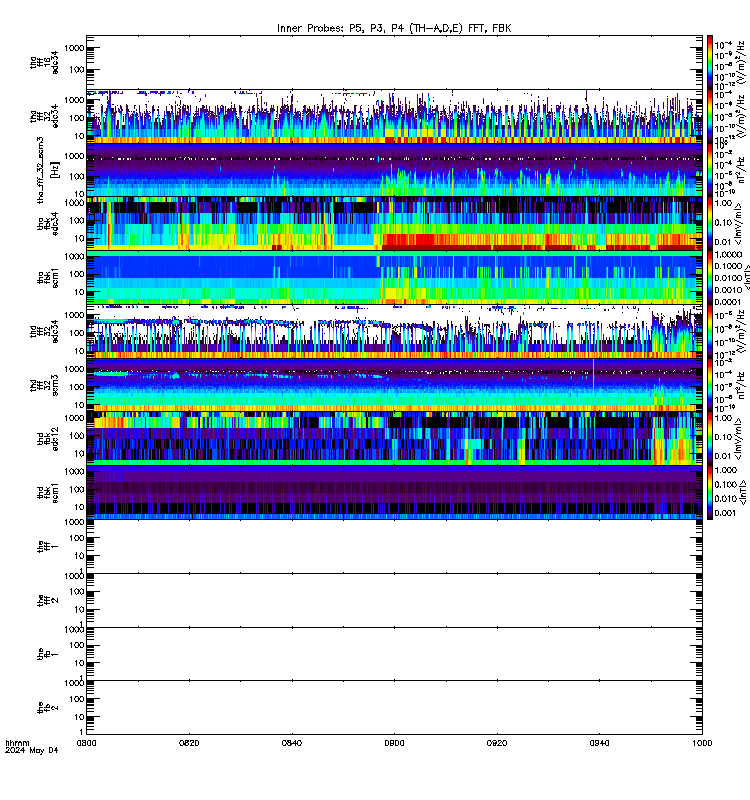Select the 'thd fff 32 edc34' panel label
Screen dimensions: 750x800
[44, 332]
